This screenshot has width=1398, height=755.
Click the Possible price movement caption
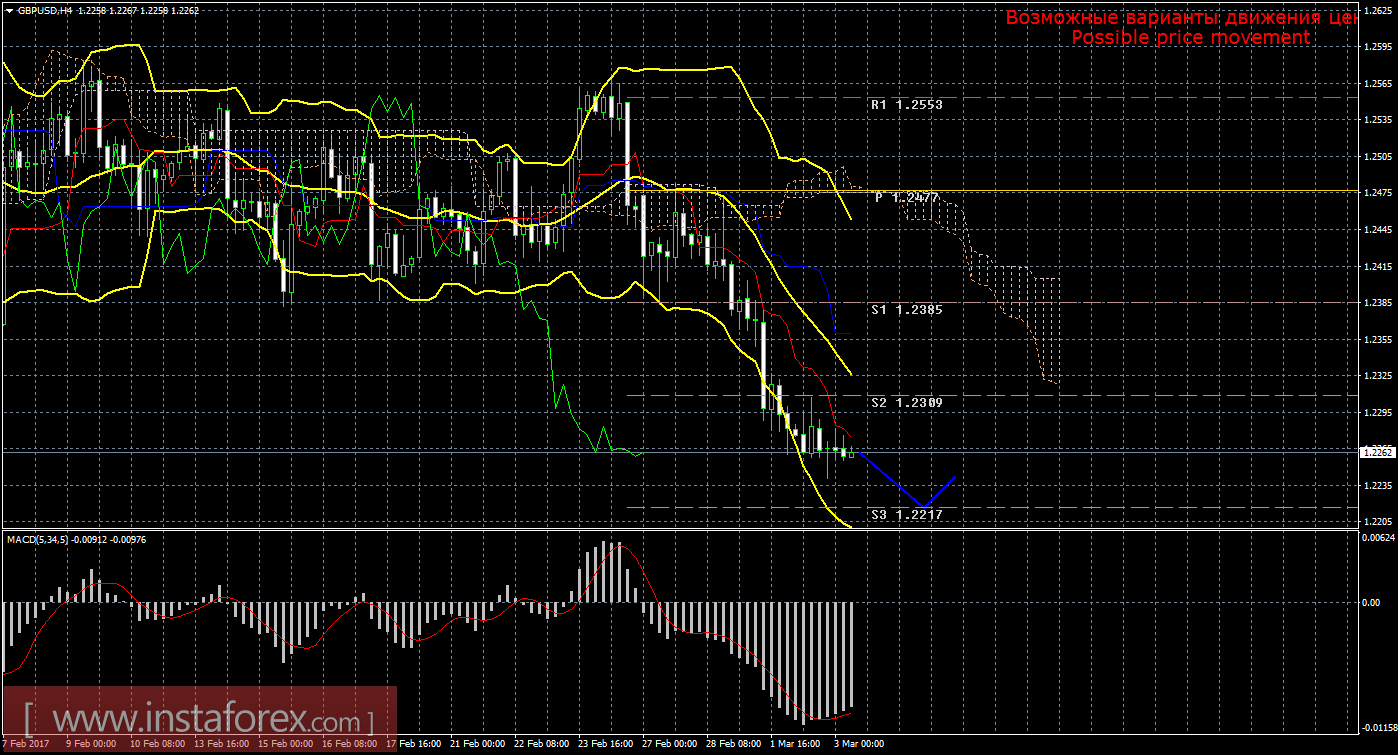[x=1190, y=38]
